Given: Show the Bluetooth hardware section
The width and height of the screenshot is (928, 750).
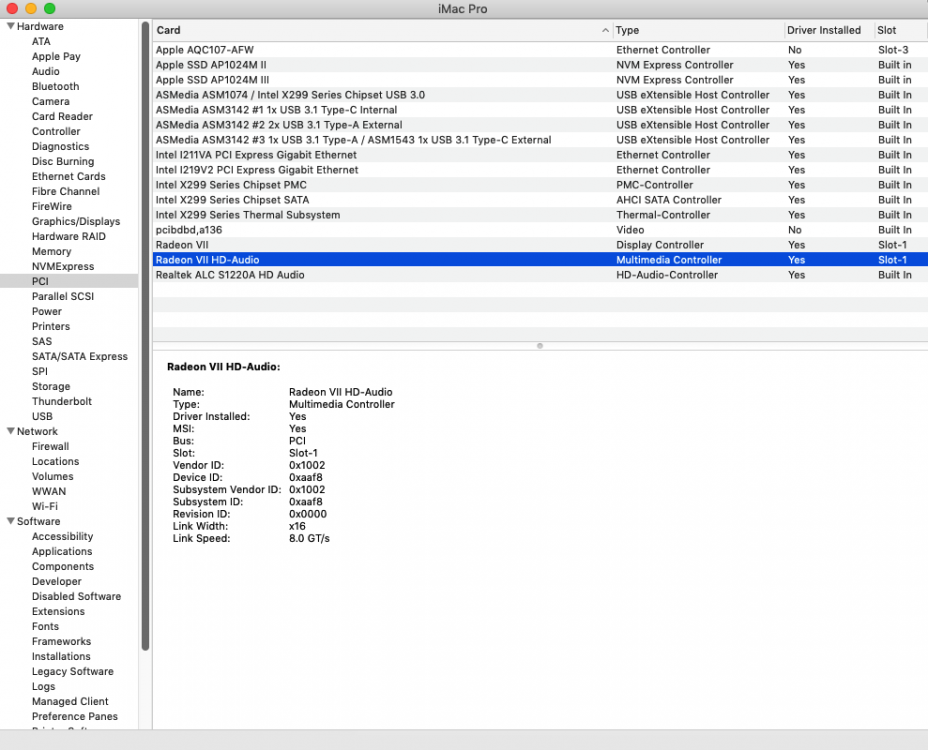Looking at the screenshot, I should [55, 86].
